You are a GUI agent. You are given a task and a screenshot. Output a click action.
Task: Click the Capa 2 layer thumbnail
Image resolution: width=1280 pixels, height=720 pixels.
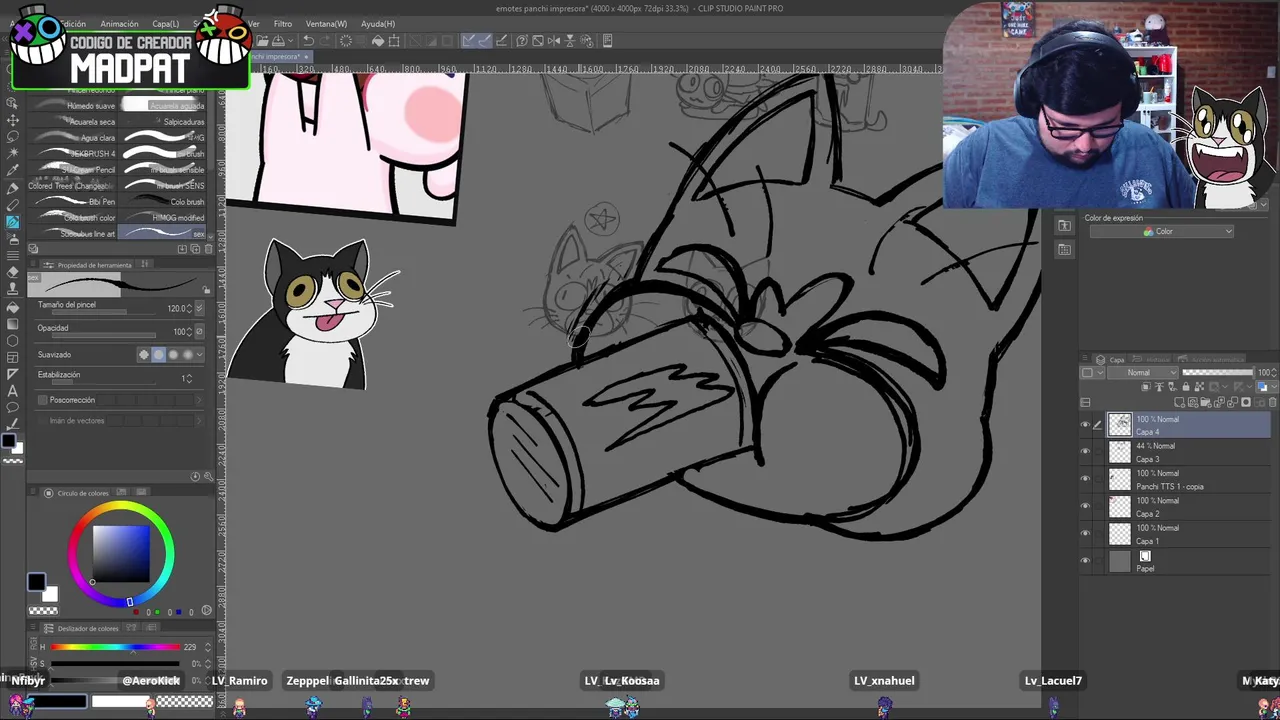(1119, 506)
